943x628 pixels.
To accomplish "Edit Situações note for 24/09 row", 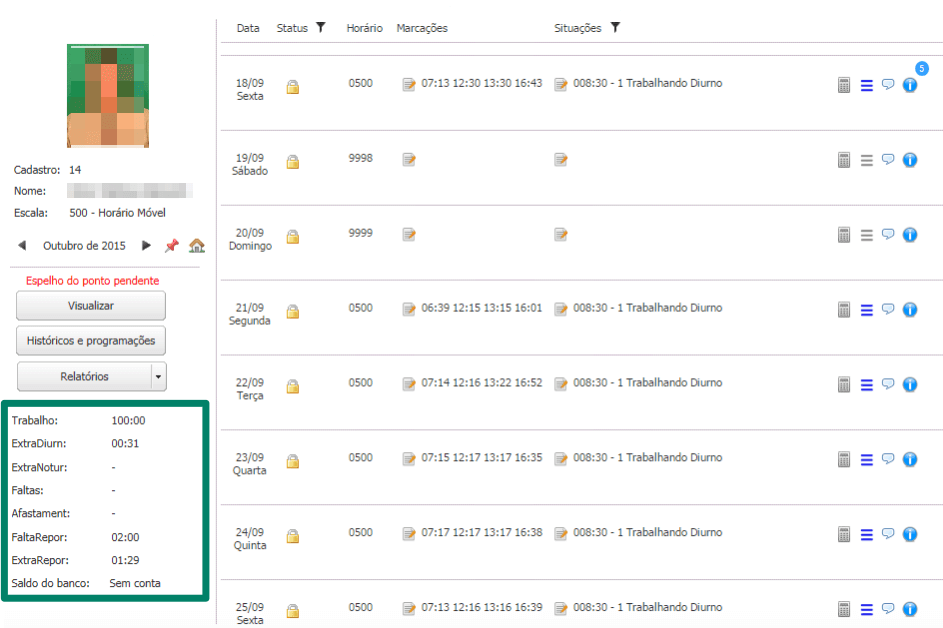I will point(561,533).
